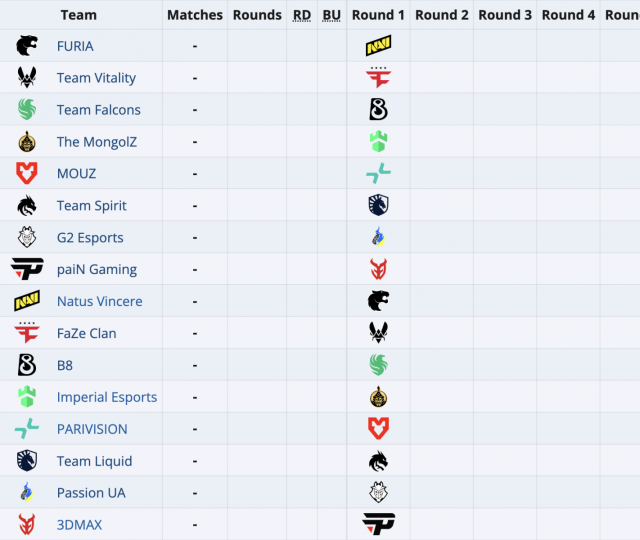Click Passion UA logo in Team column

pos(27,493)
